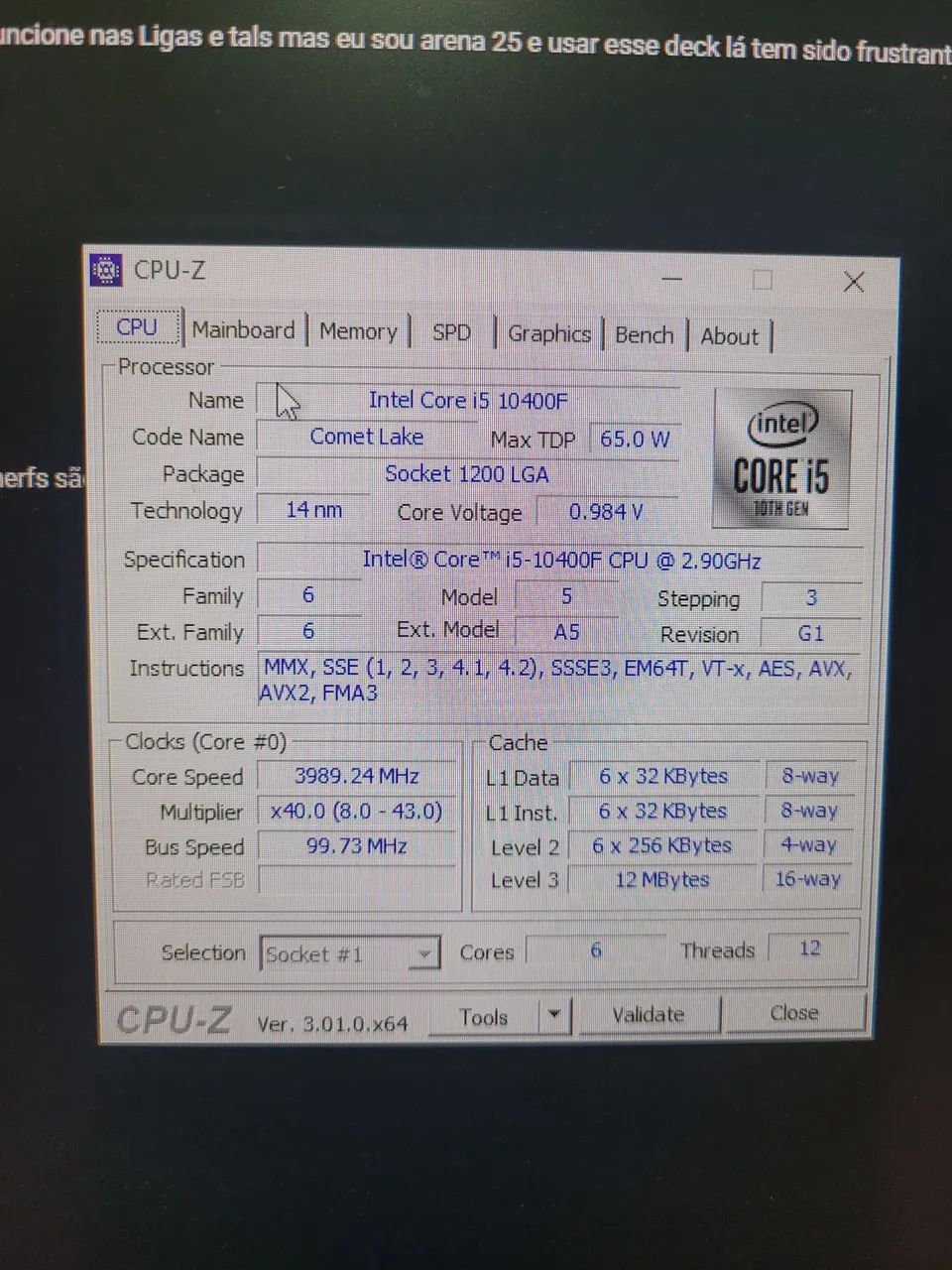This screenshot has height=1270, width=952.
Task: Minimize the CPU-Z window
Action: [671, 279]
